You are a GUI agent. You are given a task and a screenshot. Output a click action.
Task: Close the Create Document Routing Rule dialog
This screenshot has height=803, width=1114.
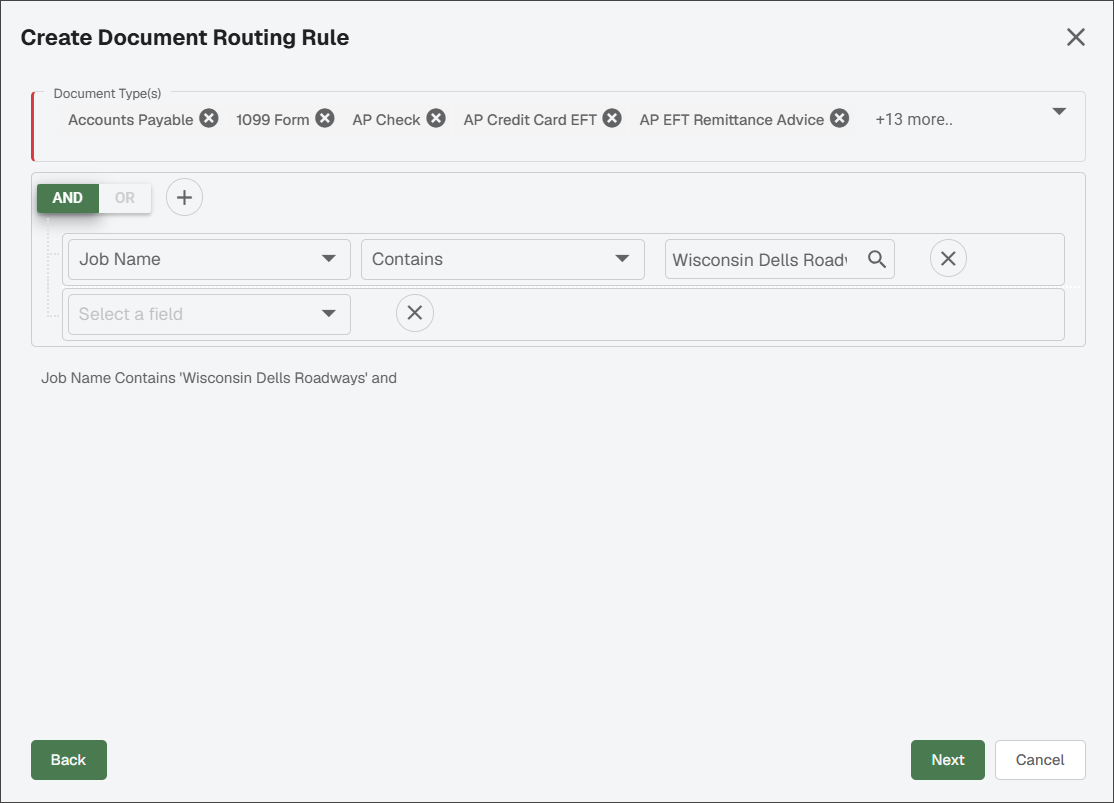[1076, 37]
